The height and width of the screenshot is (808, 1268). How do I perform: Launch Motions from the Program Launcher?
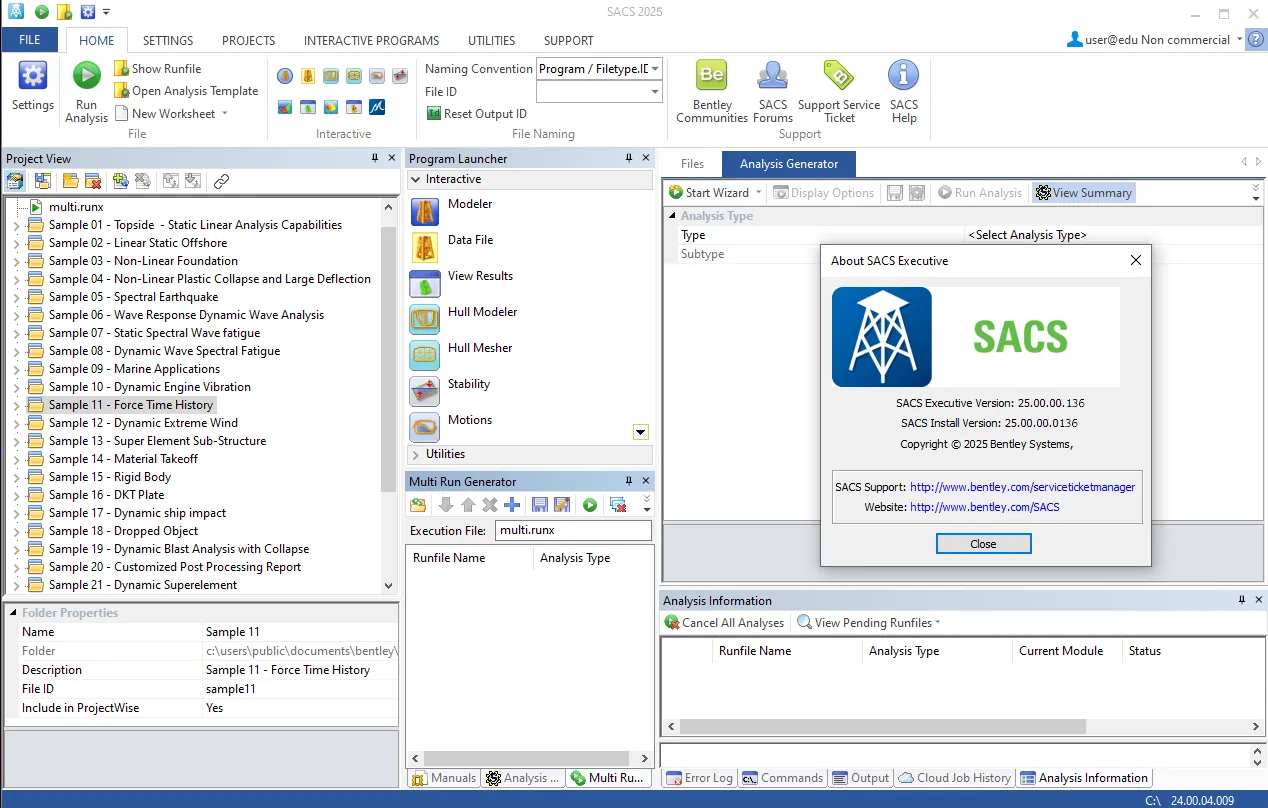[x=470, y=420]
